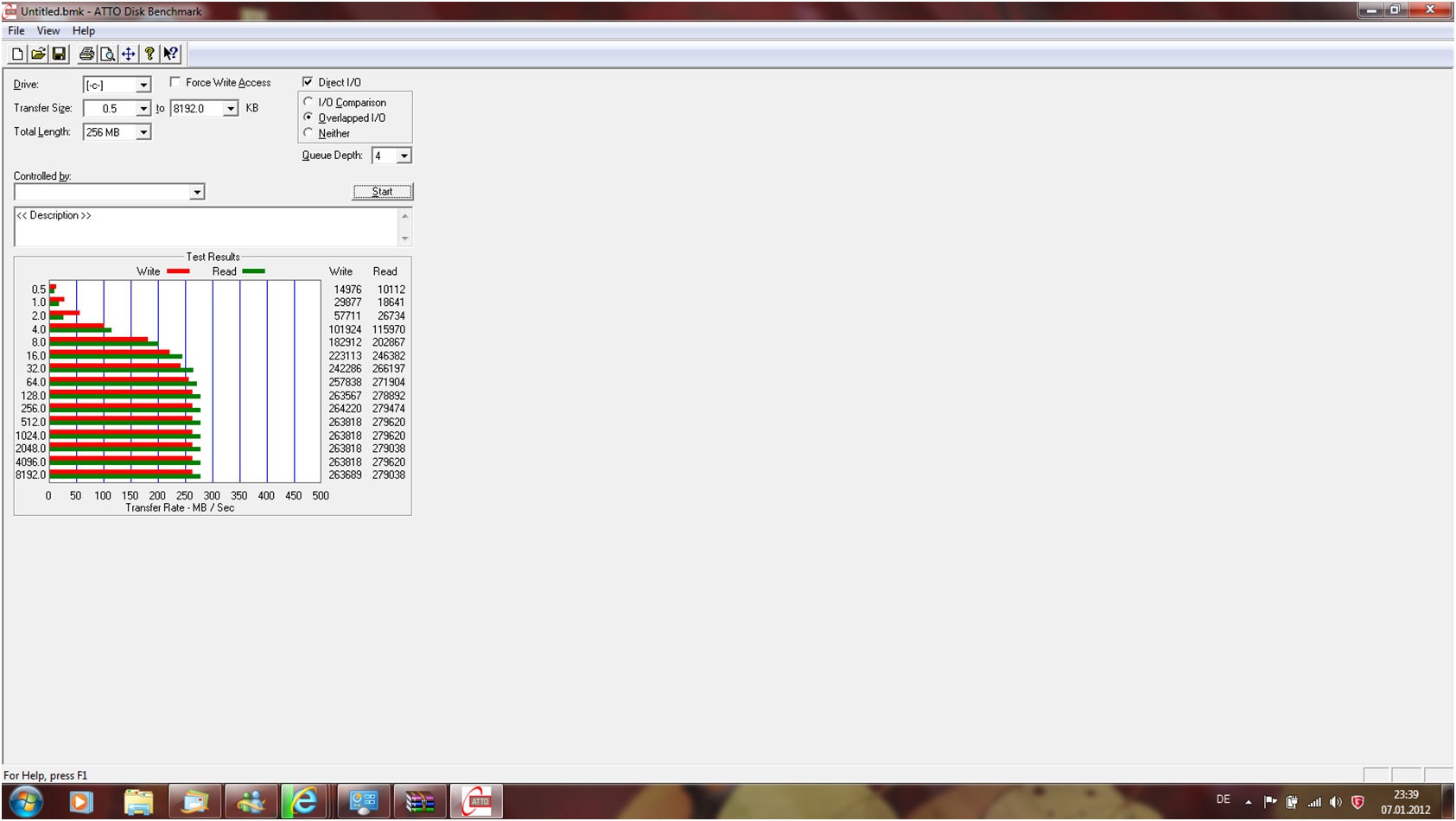Activate the context help pointer icon
Image resolution: width=1456 pixels, height=821 pixels.
click(x=170, y=54)
